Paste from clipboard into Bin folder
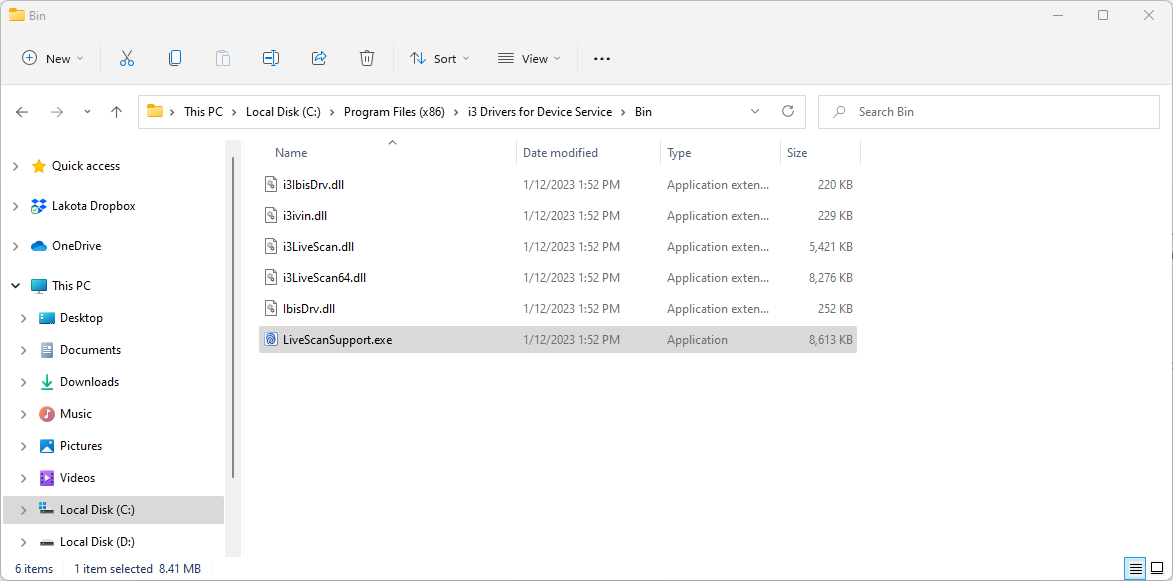 (x=223, y=58)
